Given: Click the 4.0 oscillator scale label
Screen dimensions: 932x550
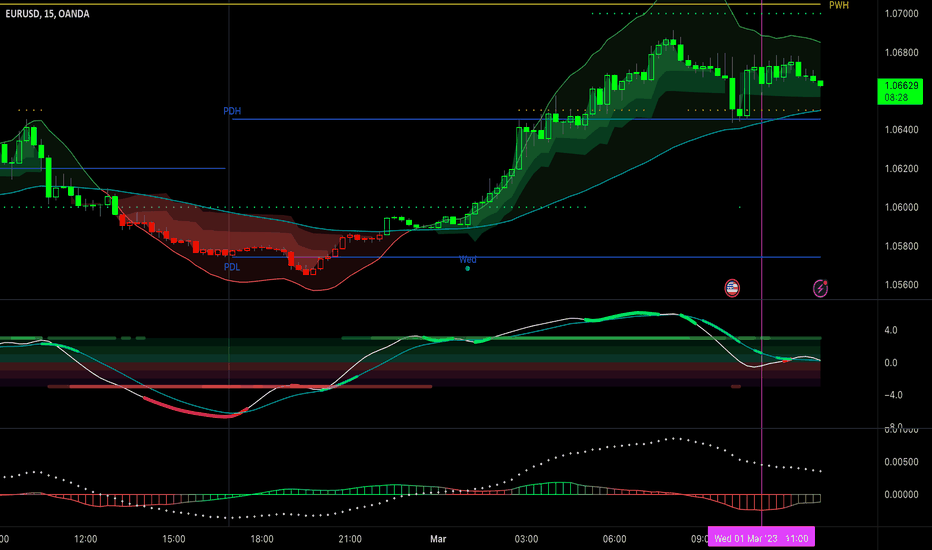Looking at the screenshot, I should coord(890,330).
